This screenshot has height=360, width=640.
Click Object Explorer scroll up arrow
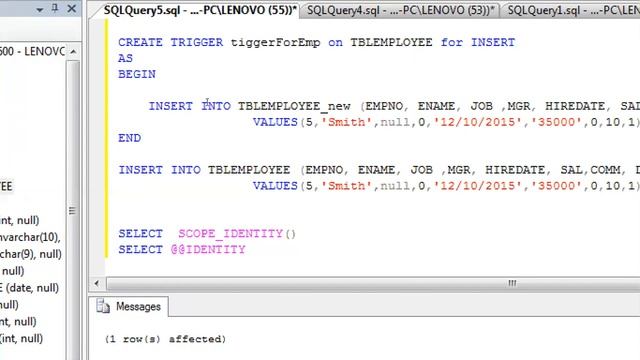point(73,52)
